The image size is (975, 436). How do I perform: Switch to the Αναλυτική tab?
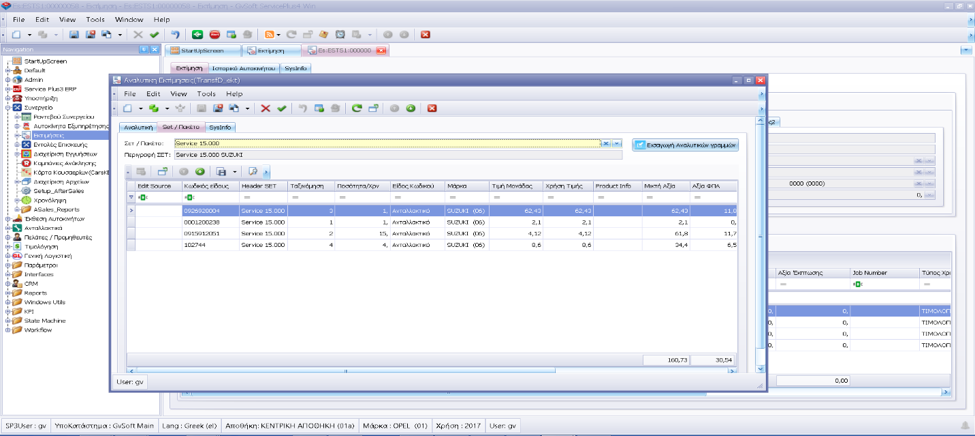pyautogui.click(x=137, y=127)
